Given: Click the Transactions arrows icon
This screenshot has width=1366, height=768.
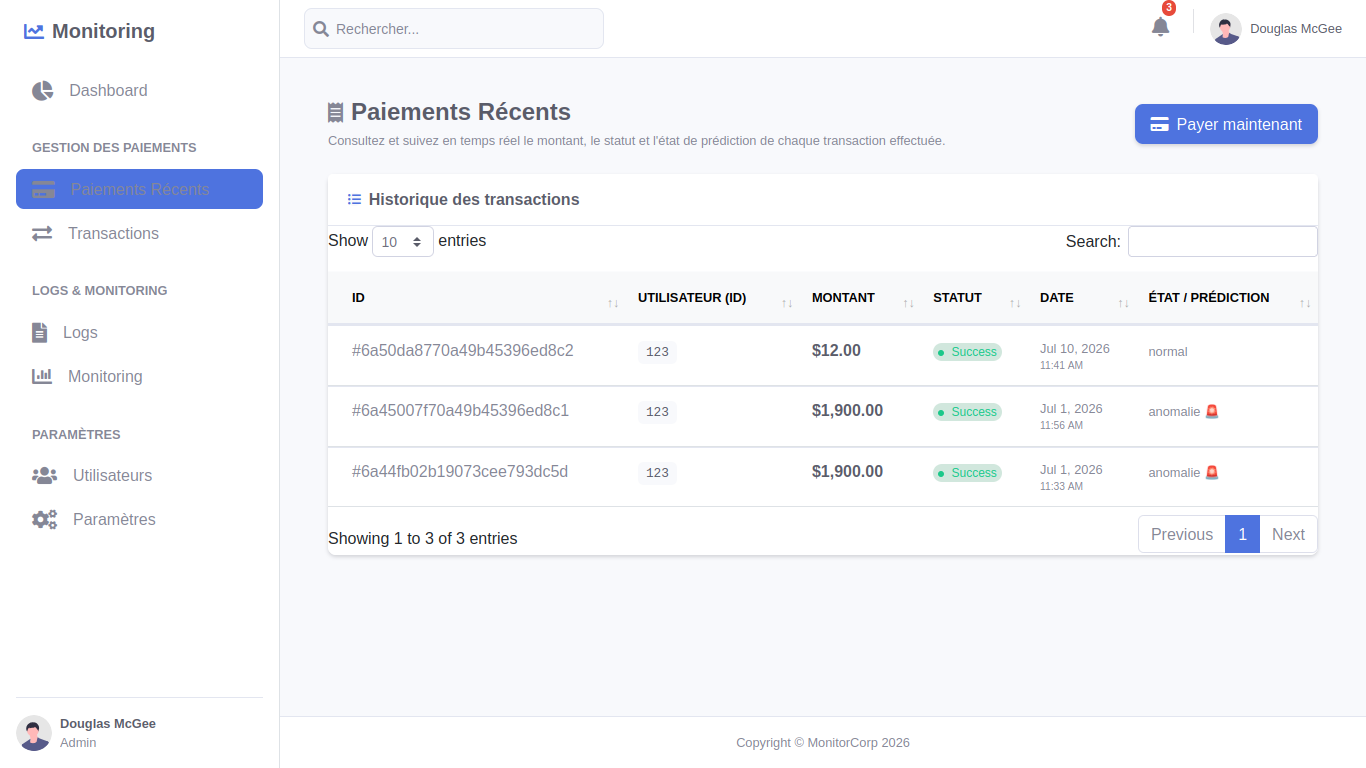Looking at the screenshot, I should (42, 233).
